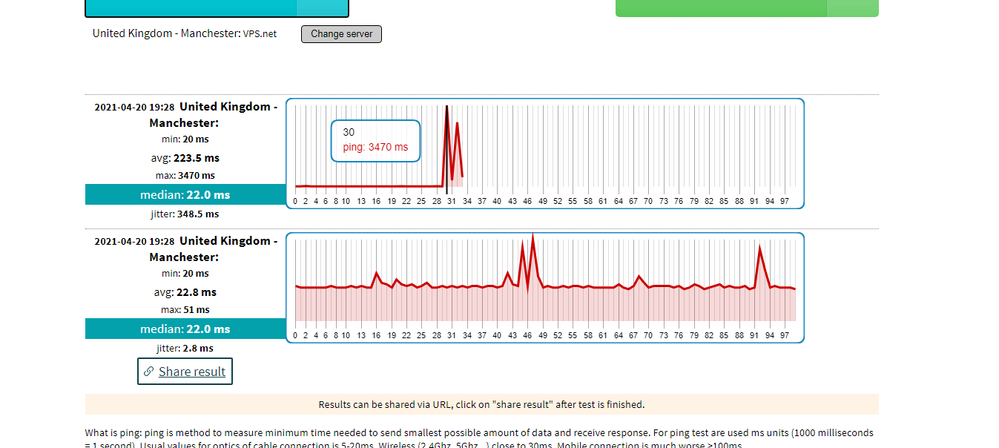Click the VPS.net server name label

[x=259, y=34]
